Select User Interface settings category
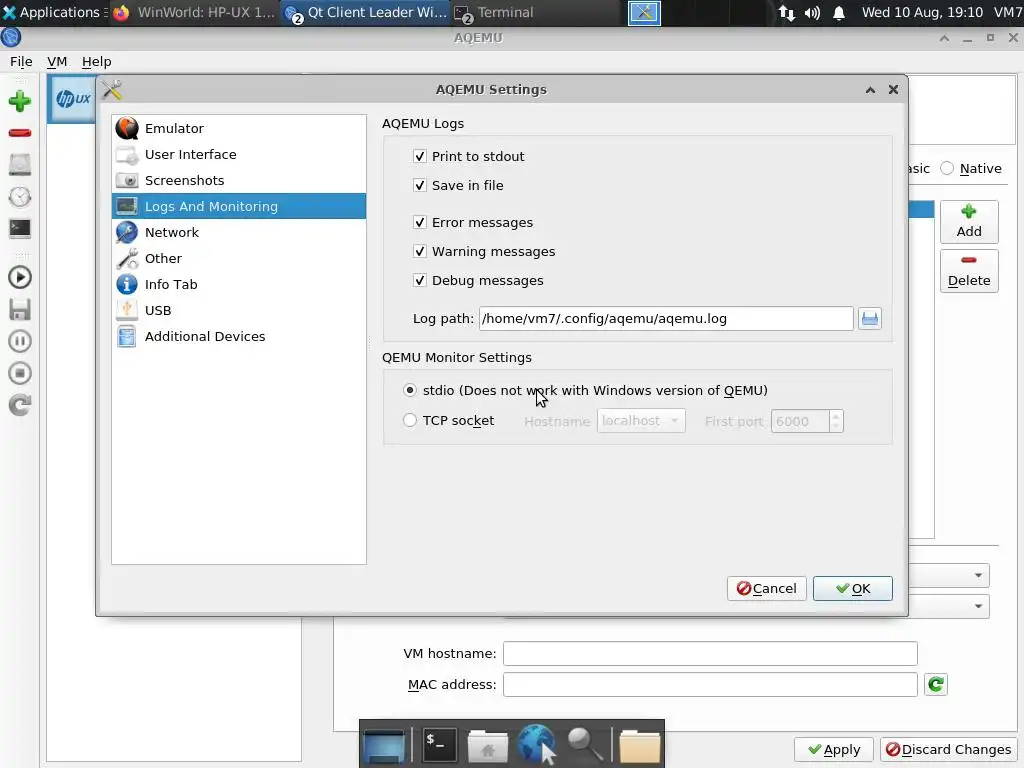 point(238,154)
